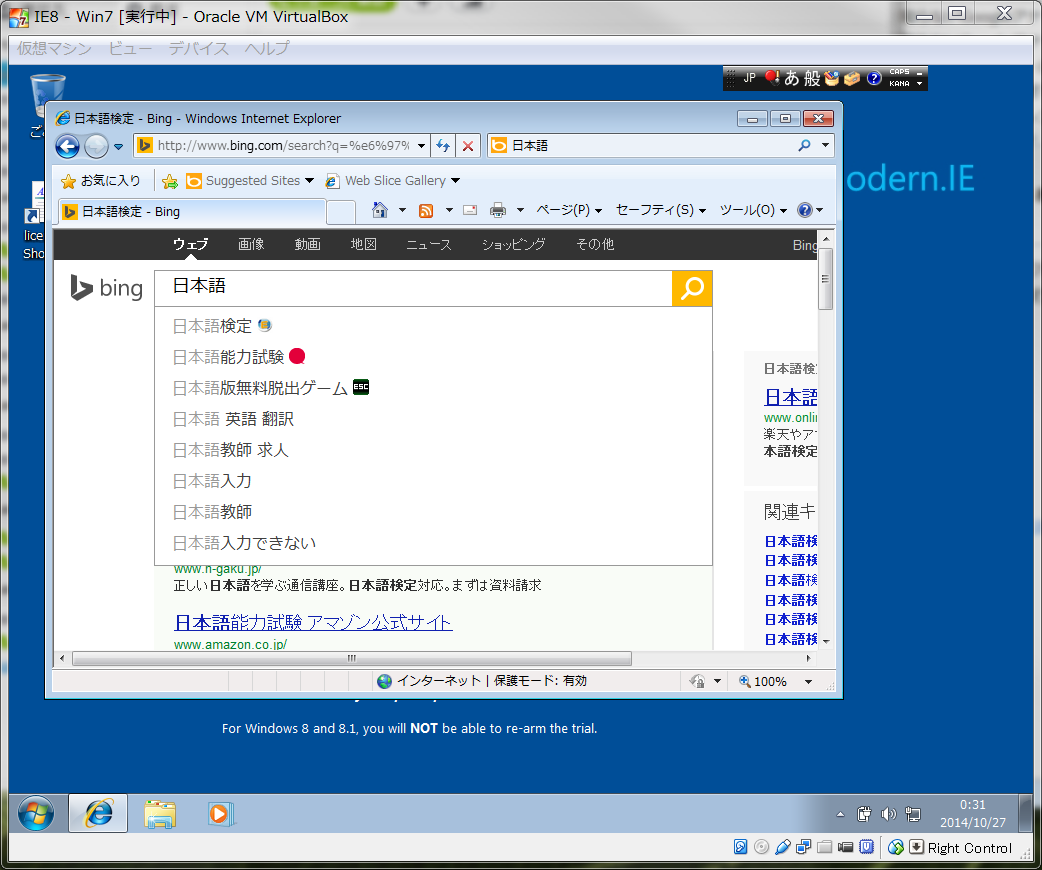This screenshot has width=1042, height=870.
Task: Open the 仮想マシン menu in VirtualBox
Action: [x=54, y=49]
